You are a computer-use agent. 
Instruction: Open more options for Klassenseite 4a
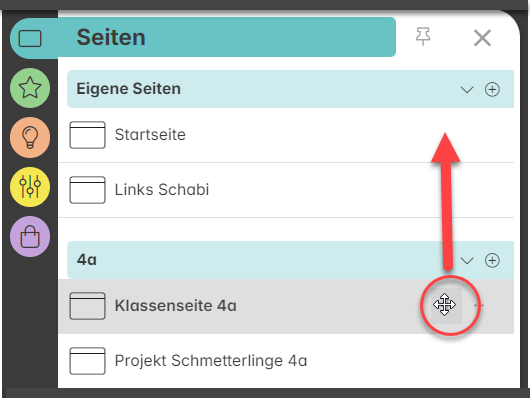click(479, 305)
